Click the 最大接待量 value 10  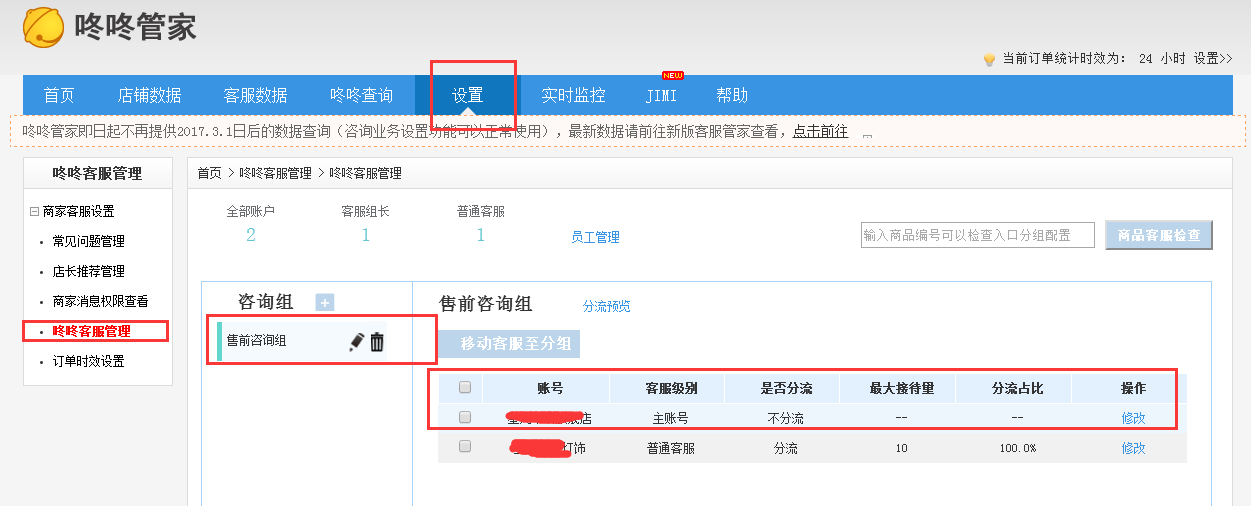point(902,448)
